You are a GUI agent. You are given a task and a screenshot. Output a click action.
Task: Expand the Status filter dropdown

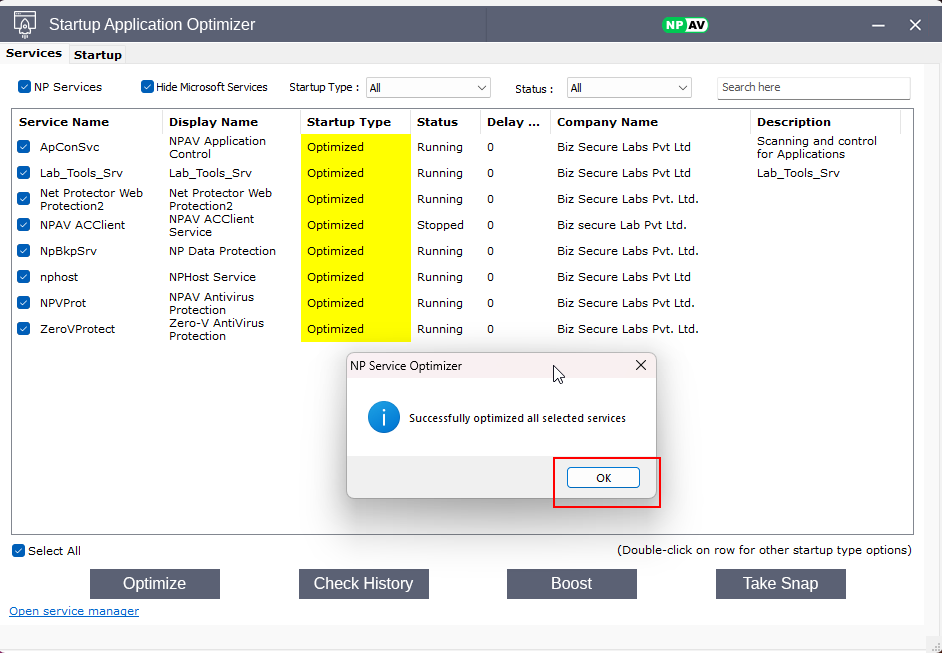(x=629, y=88)
